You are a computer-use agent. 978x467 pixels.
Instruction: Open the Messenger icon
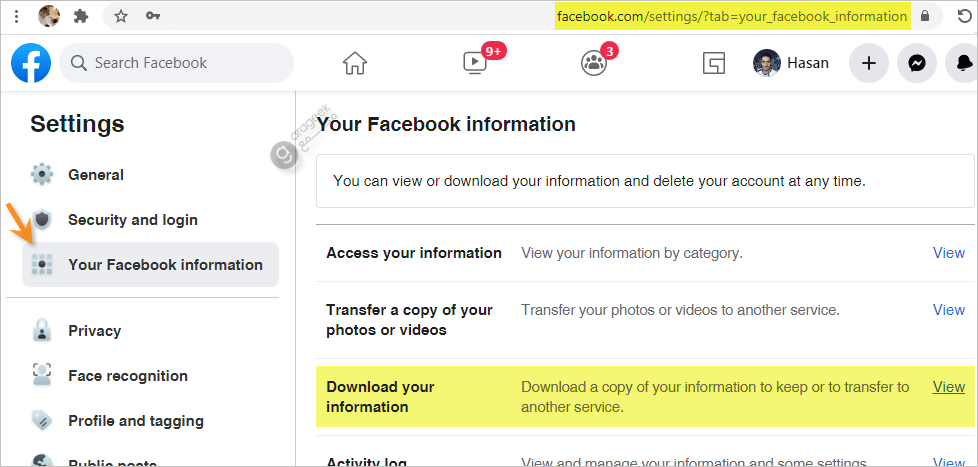pyautogui.click(x=917, y=63)
